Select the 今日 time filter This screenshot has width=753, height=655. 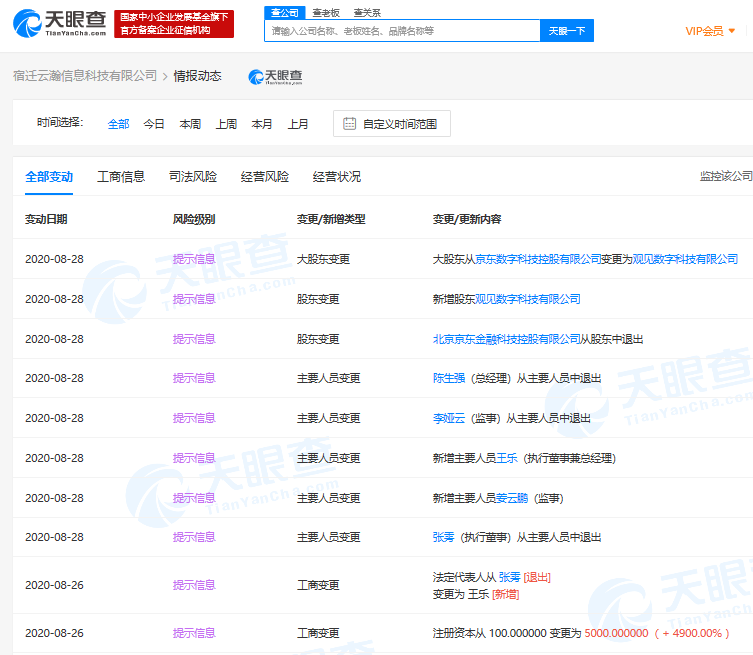click(154, 124)
